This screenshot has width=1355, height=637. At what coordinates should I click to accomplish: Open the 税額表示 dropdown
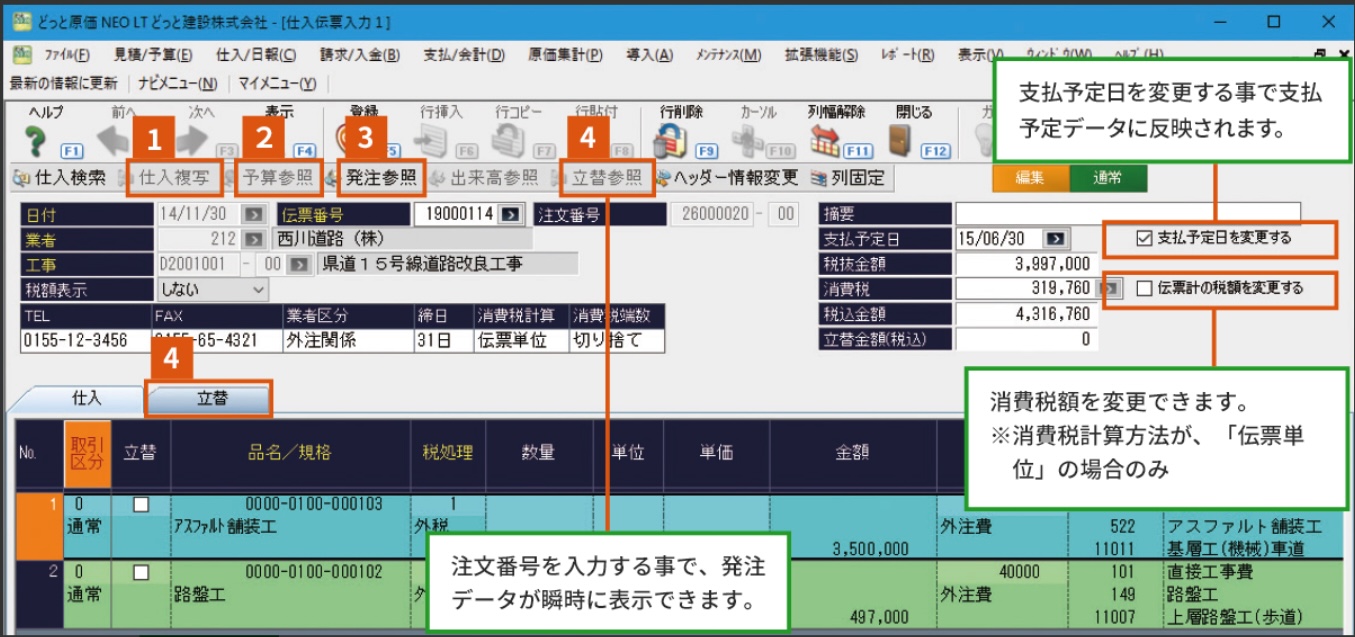tap(260, 289)
